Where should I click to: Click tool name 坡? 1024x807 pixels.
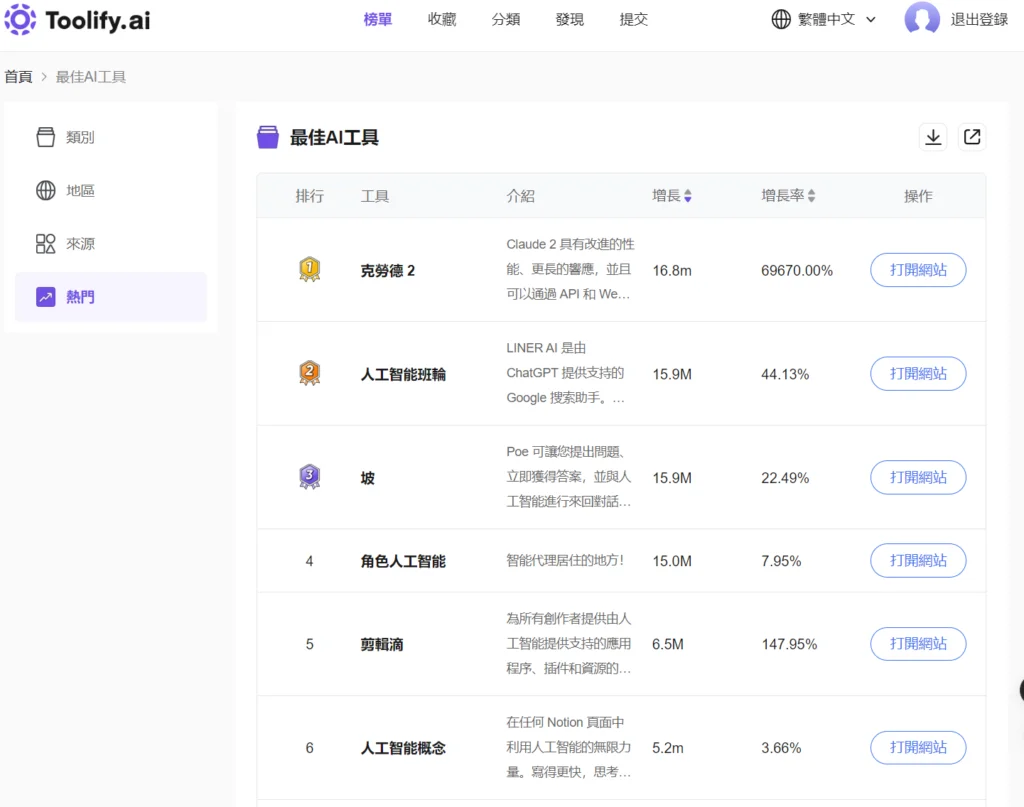(x=368, y=478)
